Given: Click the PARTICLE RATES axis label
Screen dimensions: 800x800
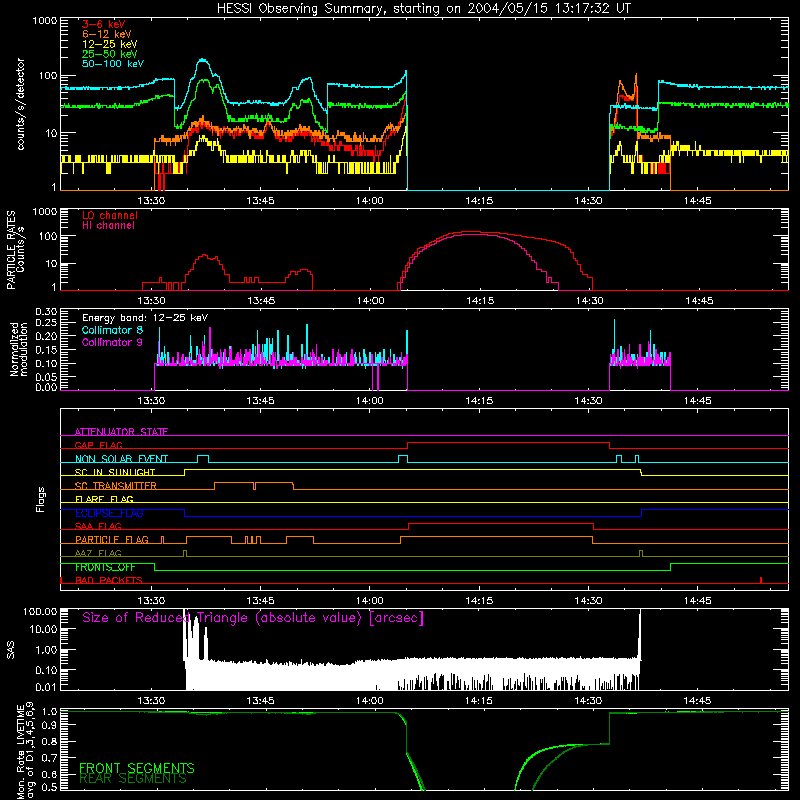Looking at the screenshot, I should coord(11,250).
